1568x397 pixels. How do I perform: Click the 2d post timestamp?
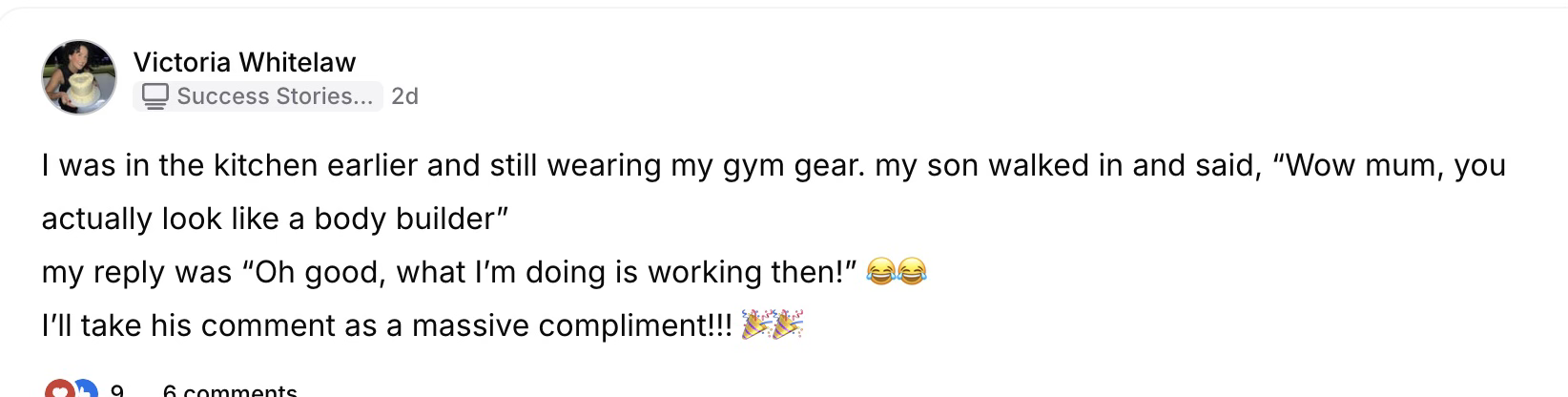(404, 96)
